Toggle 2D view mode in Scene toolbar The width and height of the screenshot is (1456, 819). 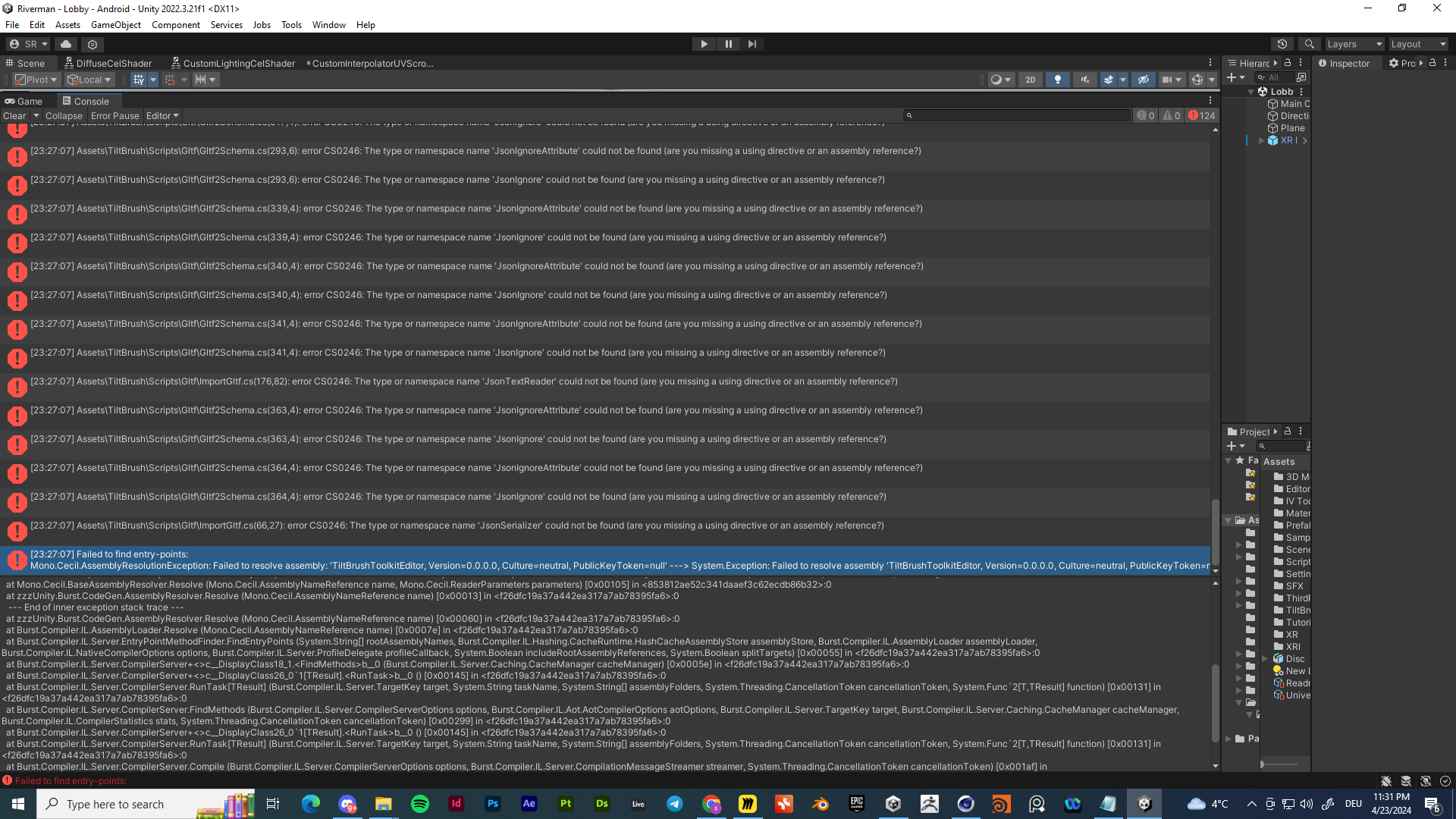click(x=1030, y=79)
